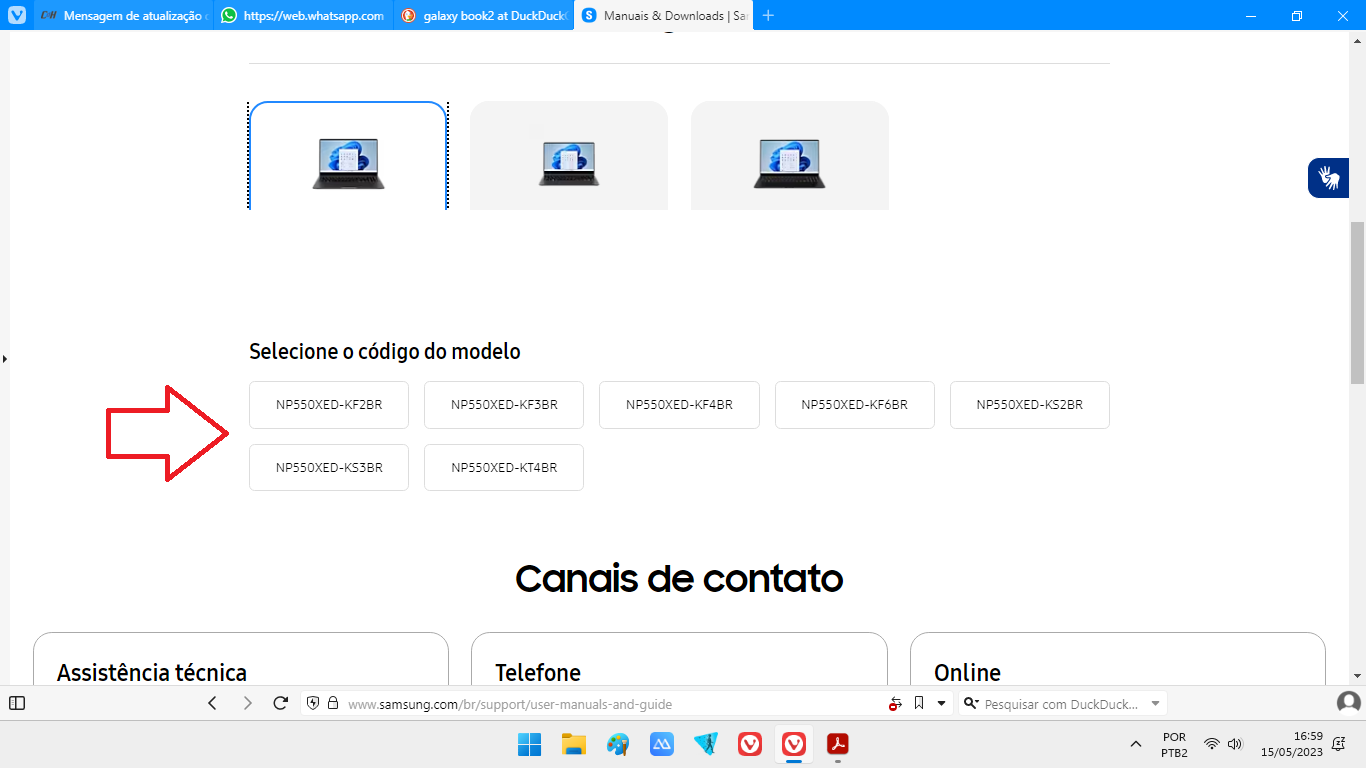Open the Vivaldi menu icon
The height and width of the screenshot is (768, 1366).
point(17,16)
